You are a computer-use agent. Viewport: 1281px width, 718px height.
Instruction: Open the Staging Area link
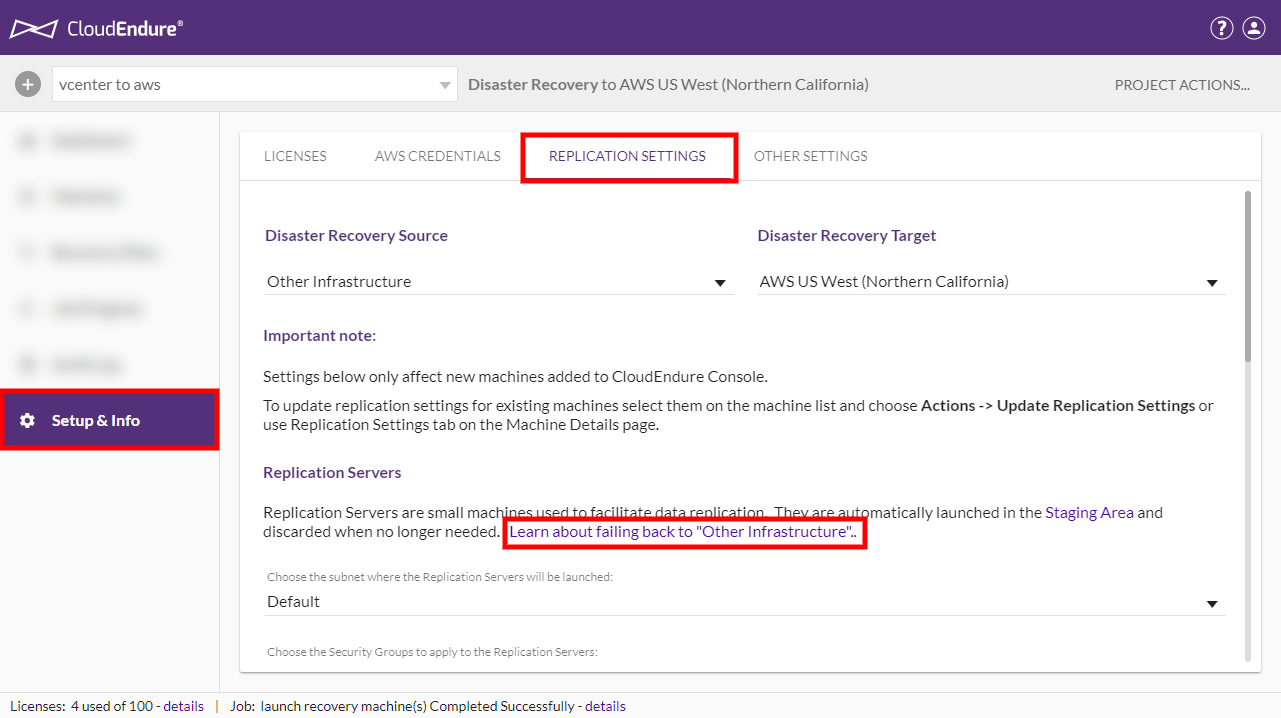pos(1089,512)
